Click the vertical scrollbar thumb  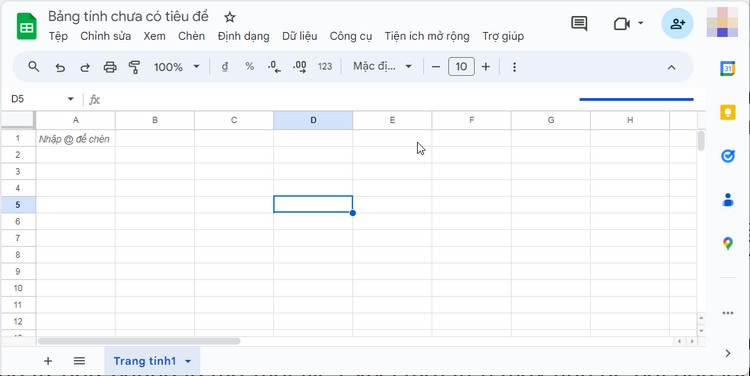[x=701, y=140]
